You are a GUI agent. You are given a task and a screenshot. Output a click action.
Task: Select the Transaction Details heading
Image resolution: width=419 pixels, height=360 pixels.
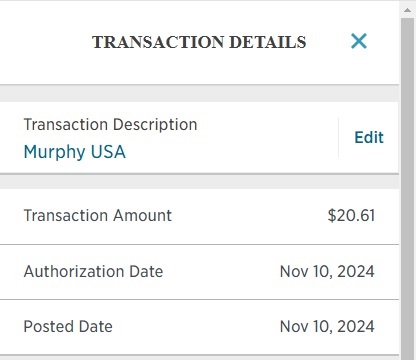[199, 42]
